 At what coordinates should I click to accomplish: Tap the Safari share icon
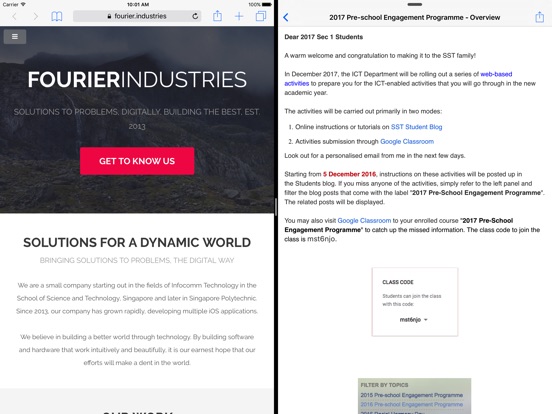pyautogui.click(x=218, y=16)
